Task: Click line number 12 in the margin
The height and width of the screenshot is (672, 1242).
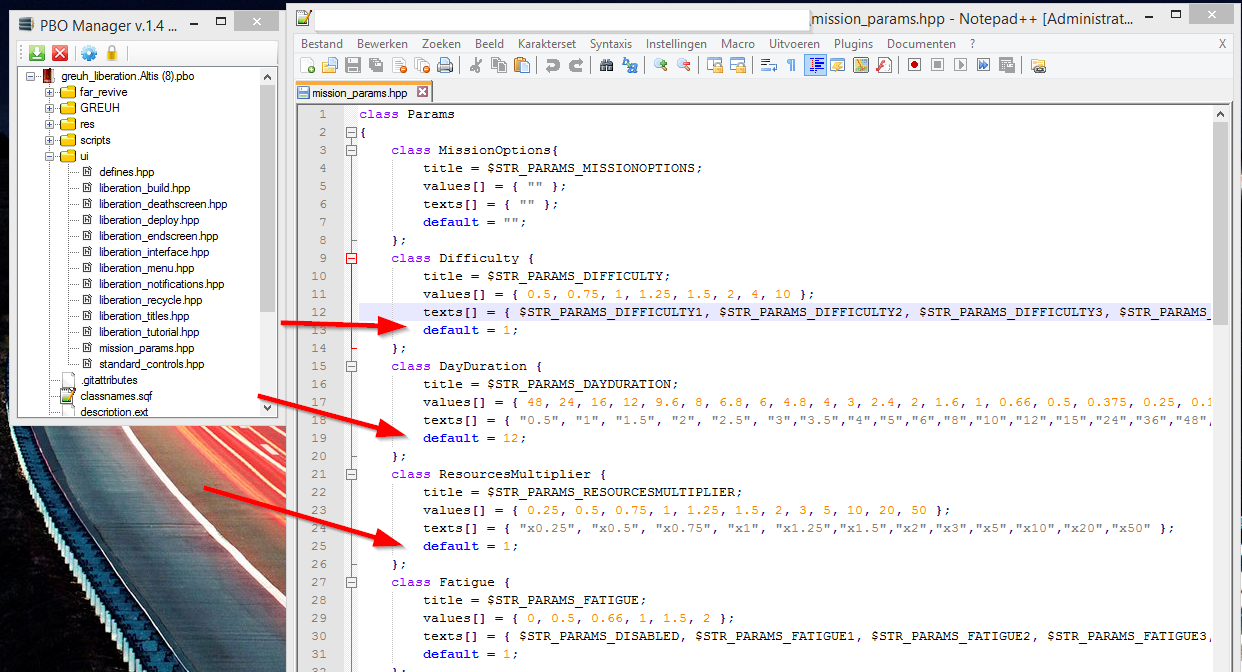Action: [320, 312]
